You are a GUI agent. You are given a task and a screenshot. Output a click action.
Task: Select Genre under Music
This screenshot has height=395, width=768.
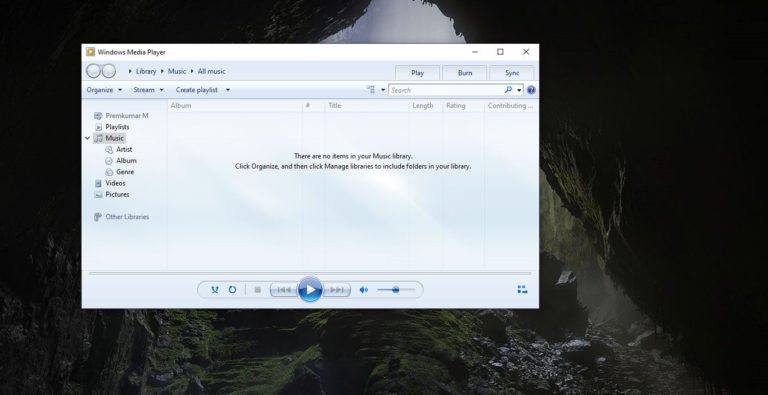tap(125, 172)
